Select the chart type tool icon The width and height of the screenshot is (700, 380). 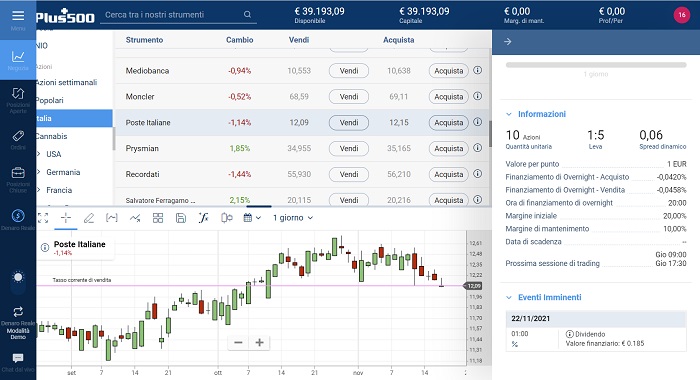pos(112,218)
